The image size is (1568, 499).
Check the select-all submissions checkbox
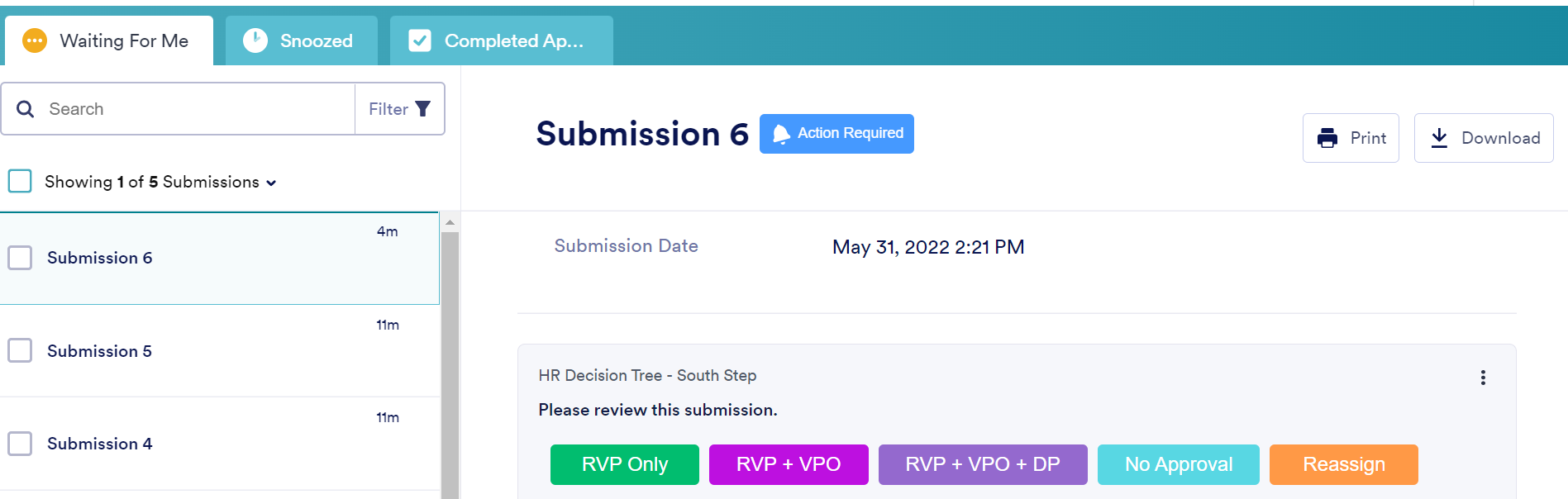pyautogui.click(x=19, y=180)
